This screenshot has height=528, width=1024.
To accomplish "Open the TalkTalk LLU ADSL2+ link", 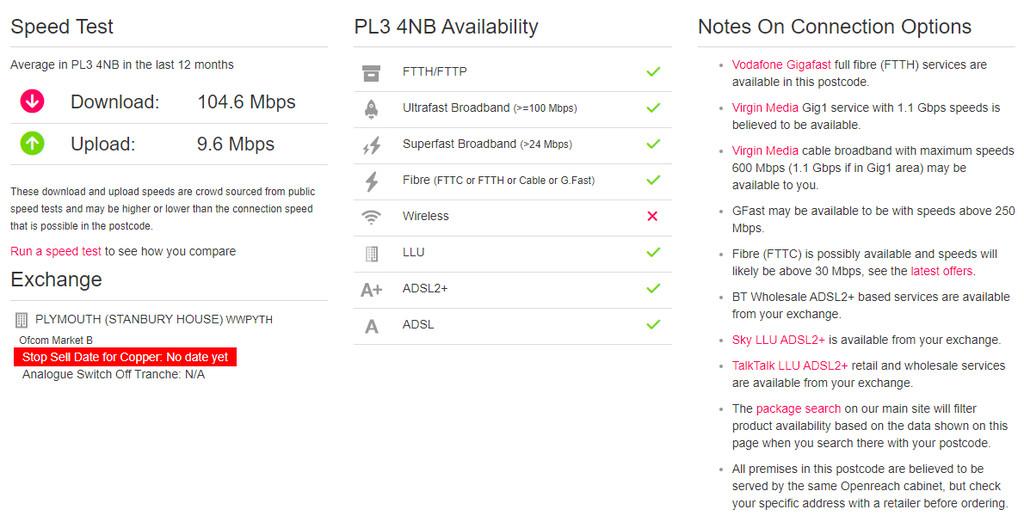I will [790, 366].
